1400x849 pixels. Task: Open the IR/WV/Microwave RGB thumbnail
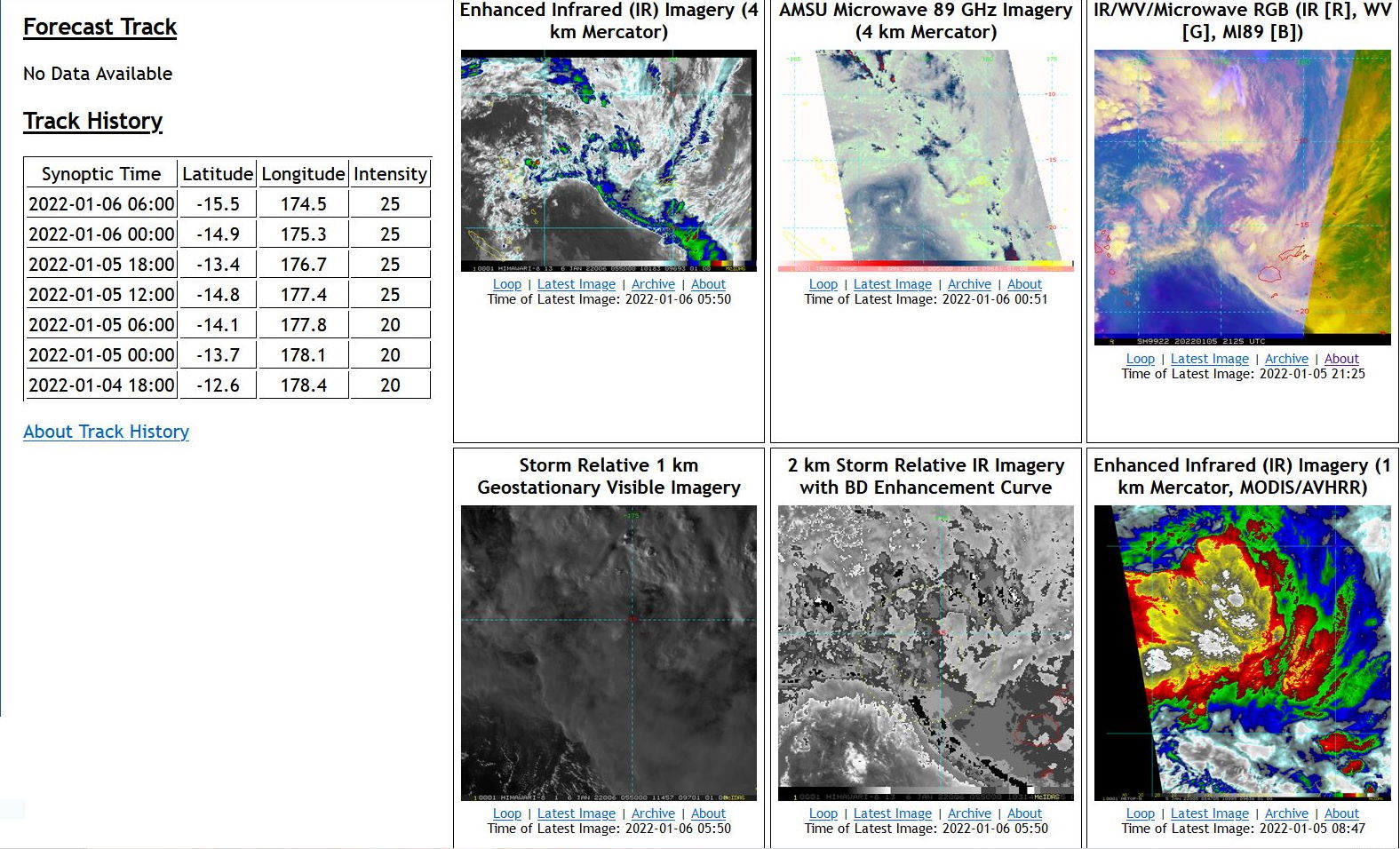[x=1242, y=197]
